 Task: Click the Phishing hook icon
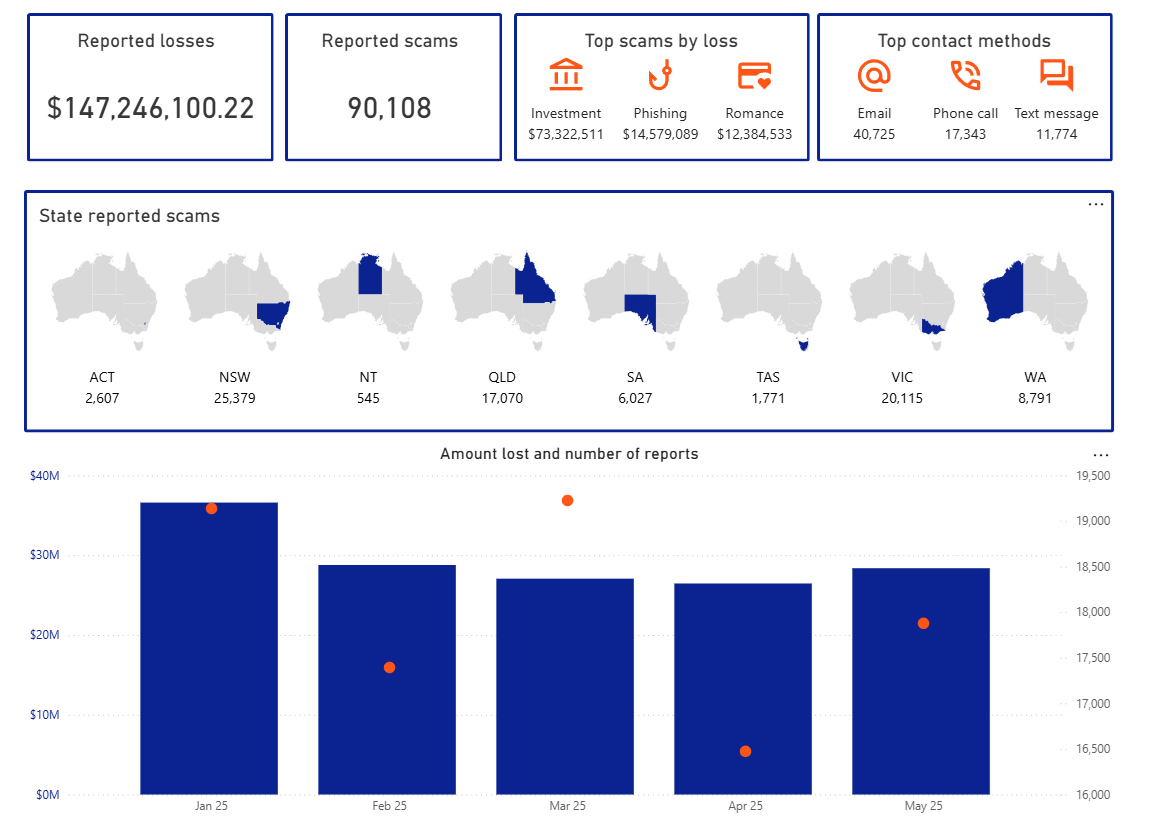tap(660, 74)
